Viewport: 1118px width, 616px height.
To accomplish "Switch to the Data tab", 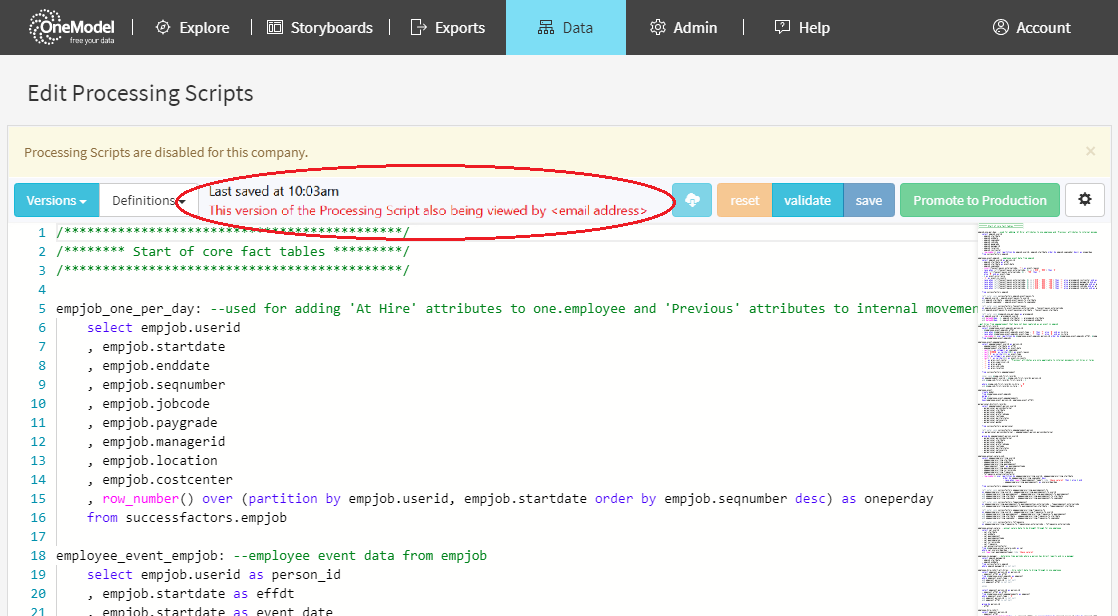I will [x=565, y=28].
